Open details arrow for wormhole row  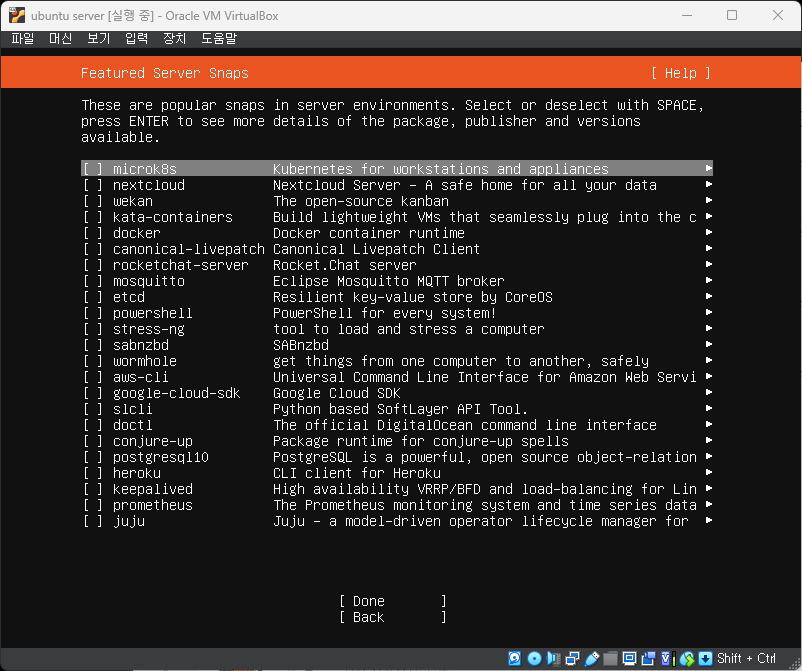click(709, 360)
